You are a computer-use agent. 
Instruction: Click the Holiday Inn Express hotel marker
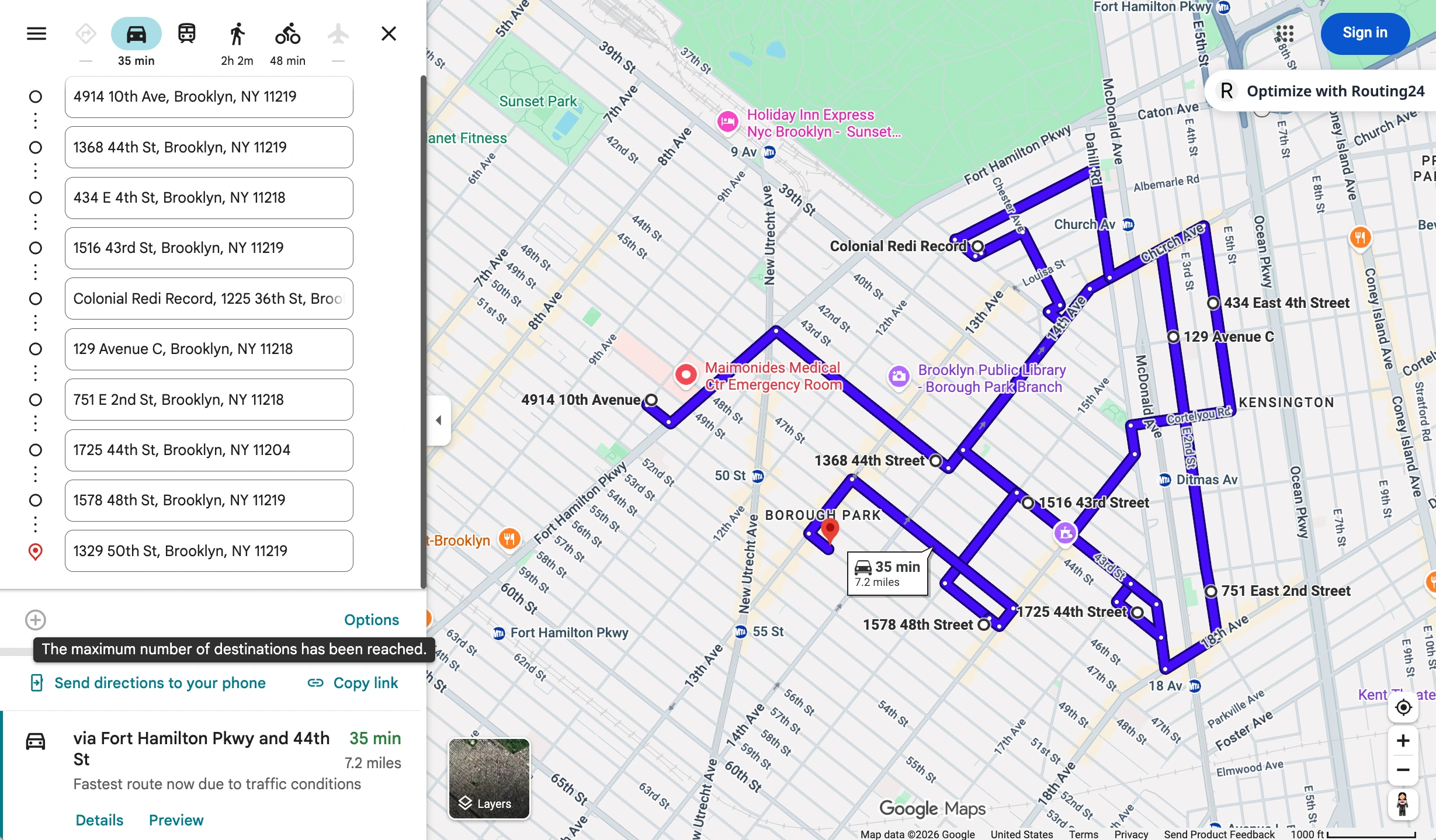[x=728, y=122]
